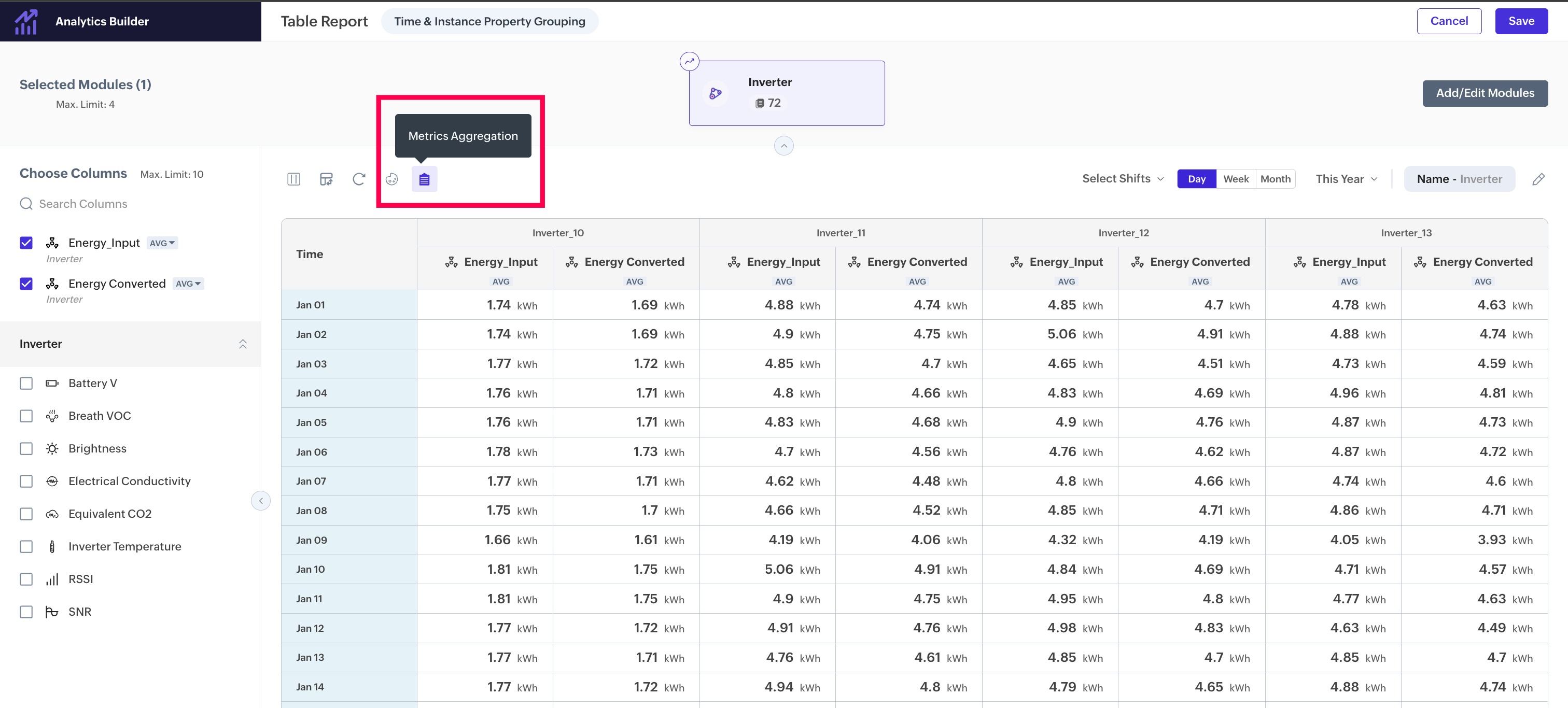Click the trend chart icon on Inverter card

click(x=689, y=61)
